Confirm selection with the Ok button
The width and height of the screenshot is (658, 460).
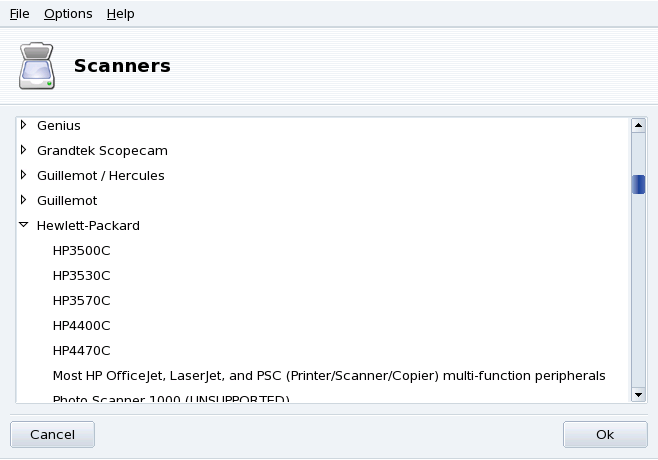pos(605,435)
